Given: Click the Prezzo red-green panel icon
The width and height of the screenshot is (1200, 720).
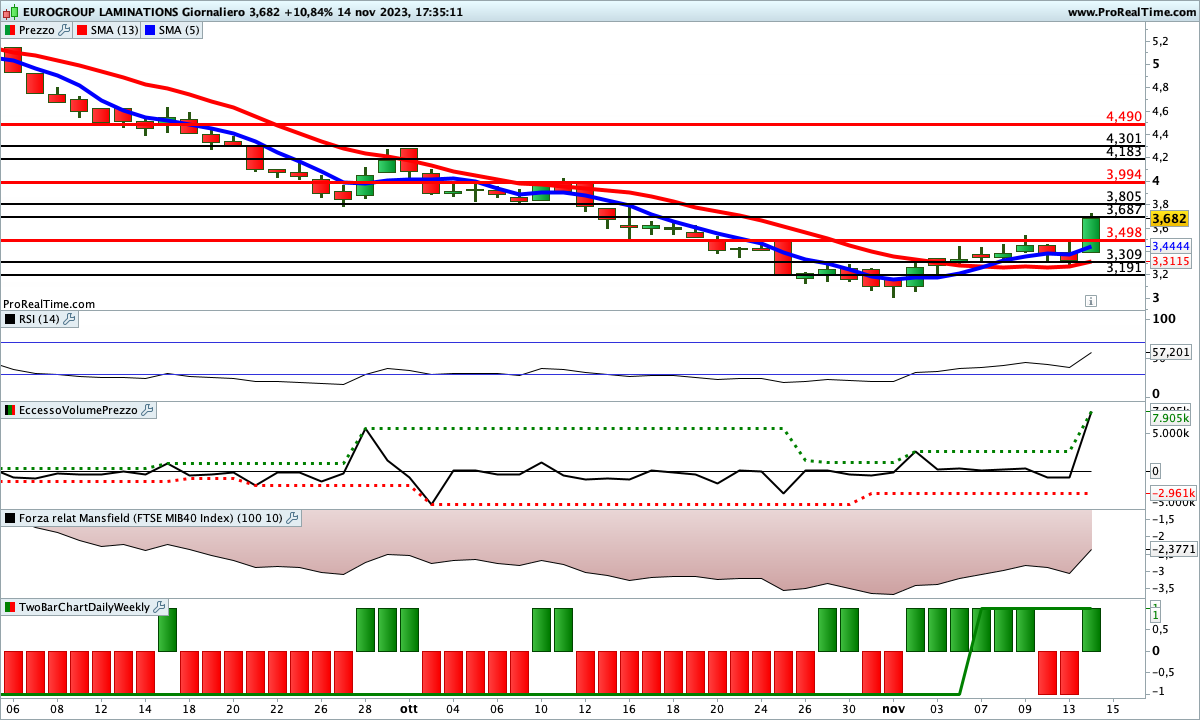Looking at the screenshot, I should pyautogui.click(x=11, y=30).
